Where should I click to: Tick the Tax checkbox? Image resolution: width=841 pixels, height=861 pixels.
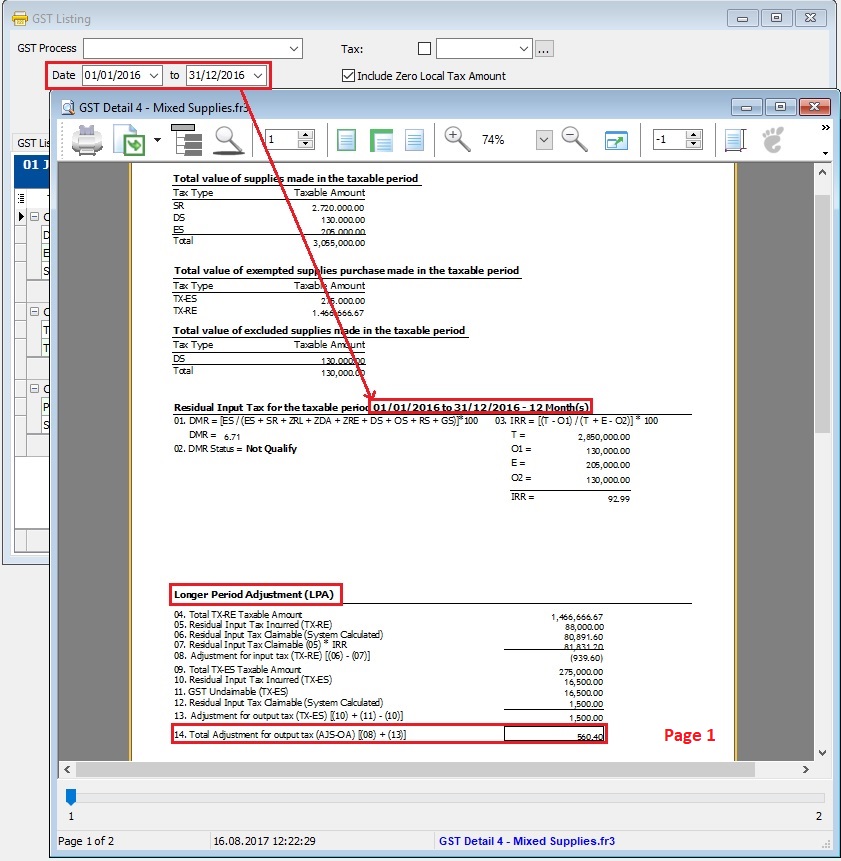(x=424, y=48)
